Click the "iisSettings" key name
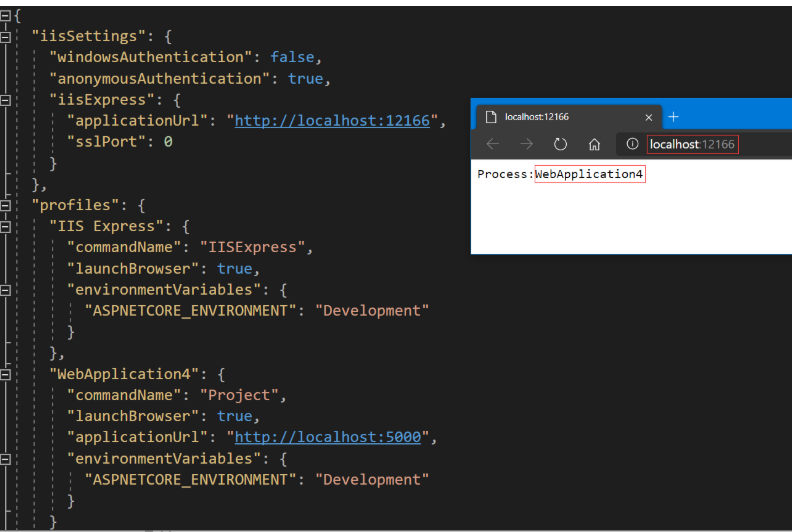 click(x=88, y=36)
